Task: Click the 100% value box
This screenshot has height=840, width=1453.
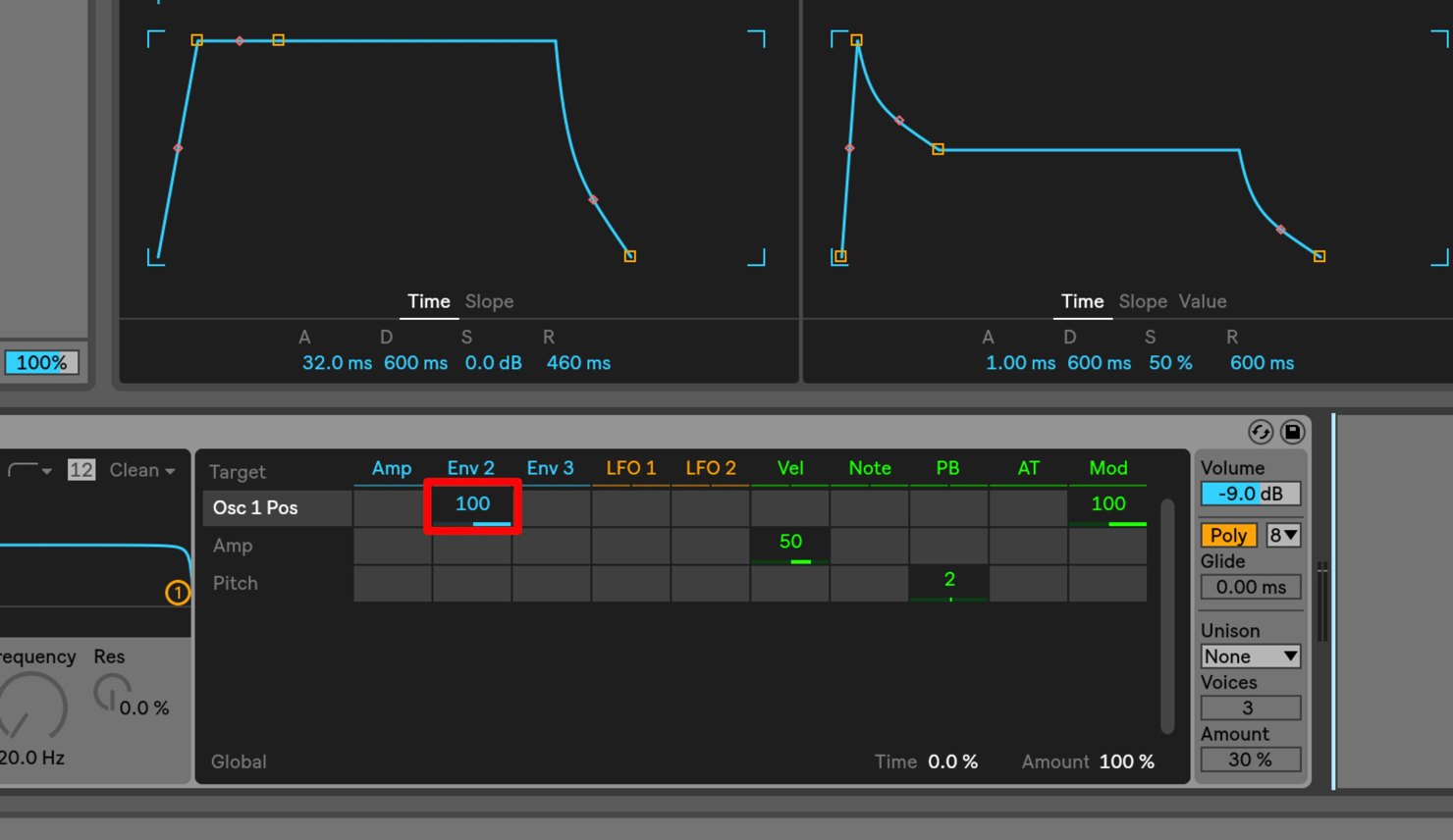Action: click(41, 362)
